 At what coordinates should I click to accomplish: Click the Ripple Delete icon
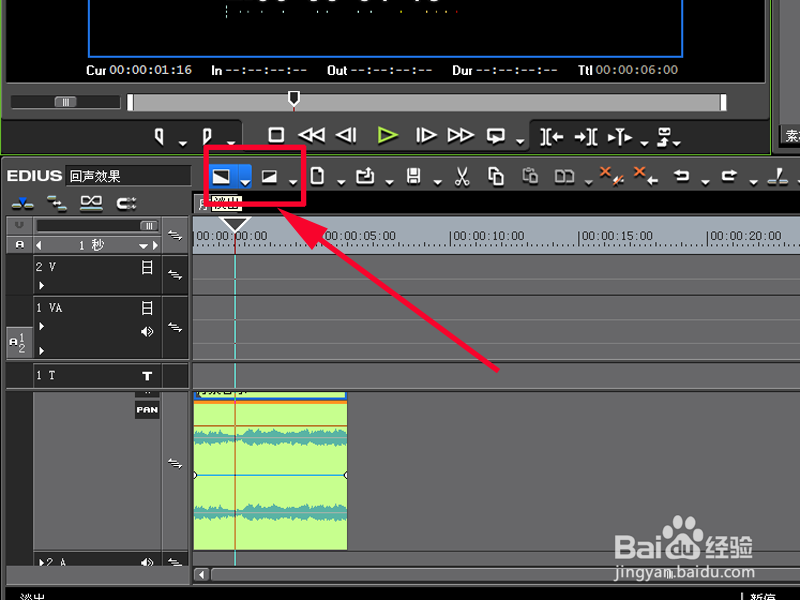[645, 176]
